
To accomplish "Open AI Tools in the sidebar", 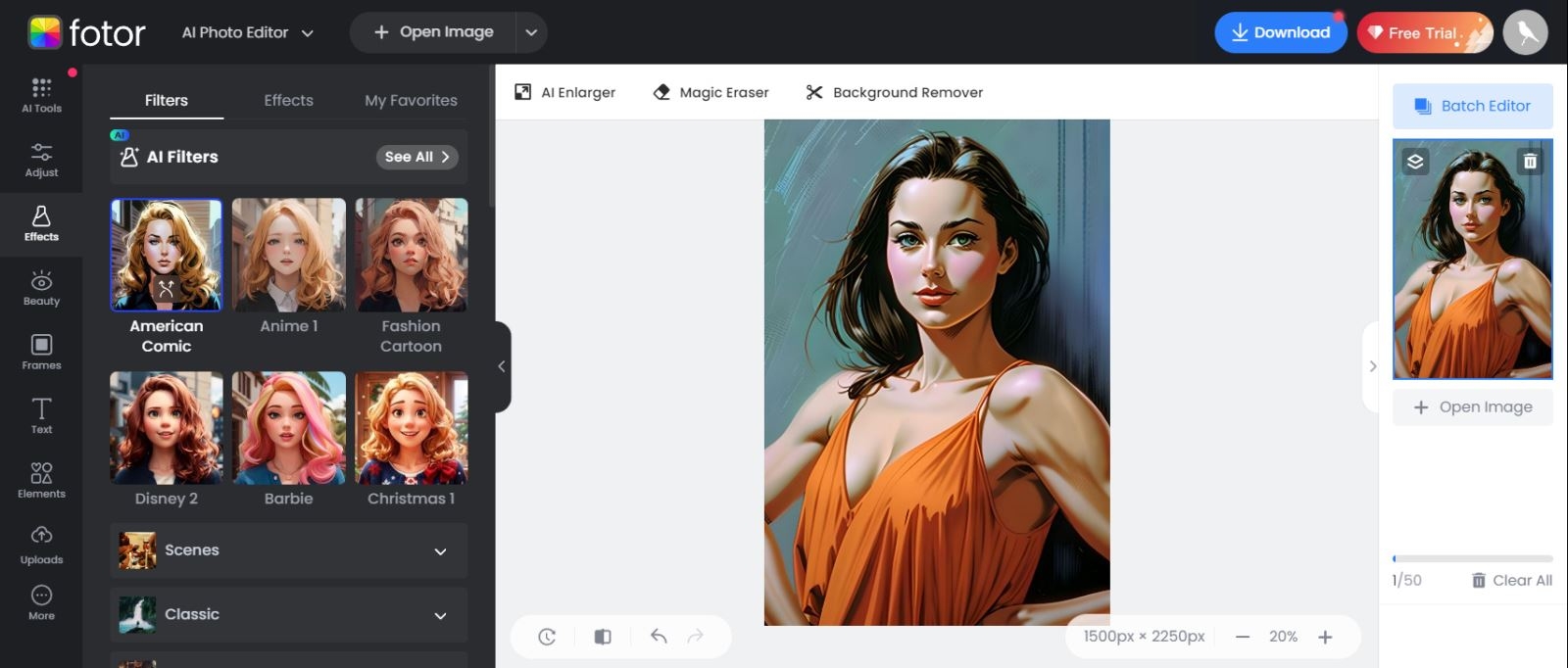I will click(x=41, y=95).
